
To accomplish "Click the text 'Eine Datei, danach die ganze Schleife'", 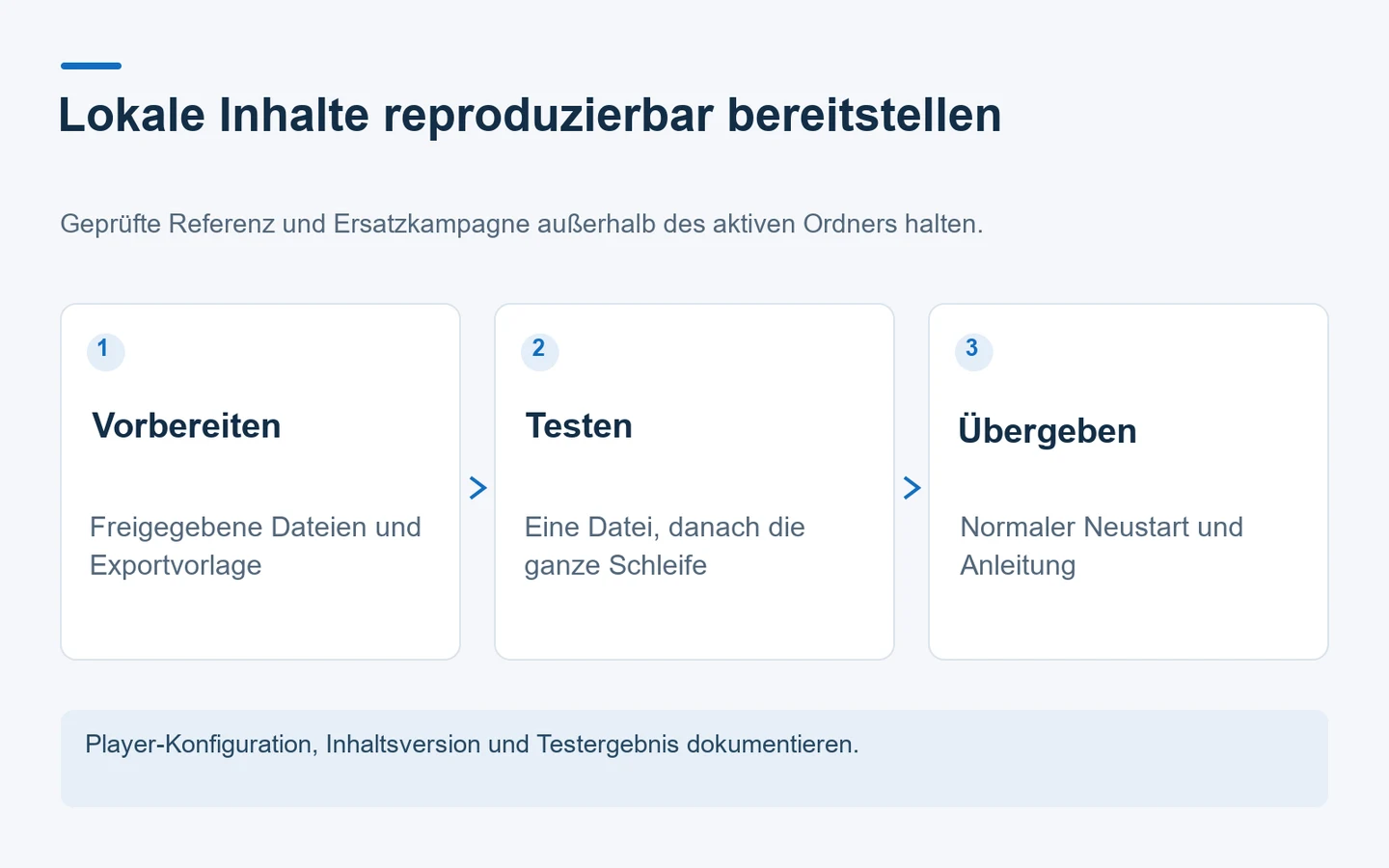I will (x=665, y=546).
